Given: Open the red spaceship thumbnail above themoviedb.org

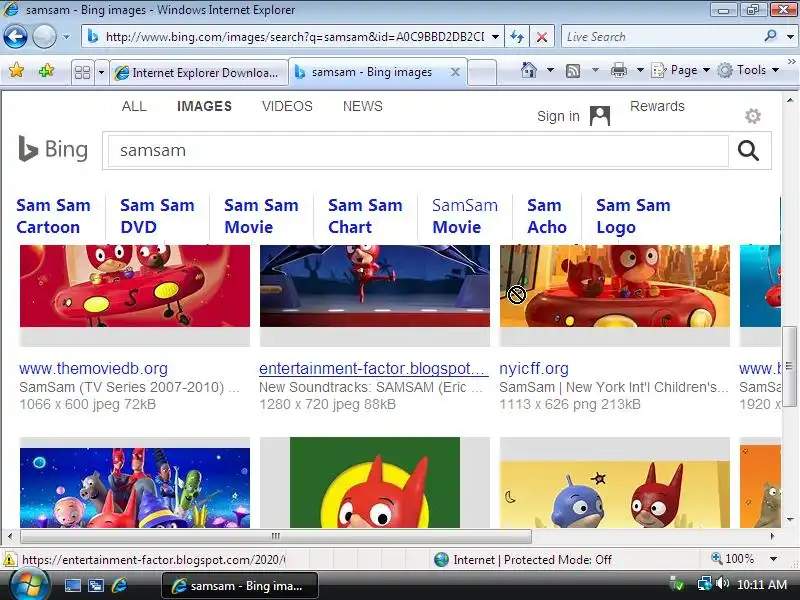Looking at the screenshot, I should [135, 286].
